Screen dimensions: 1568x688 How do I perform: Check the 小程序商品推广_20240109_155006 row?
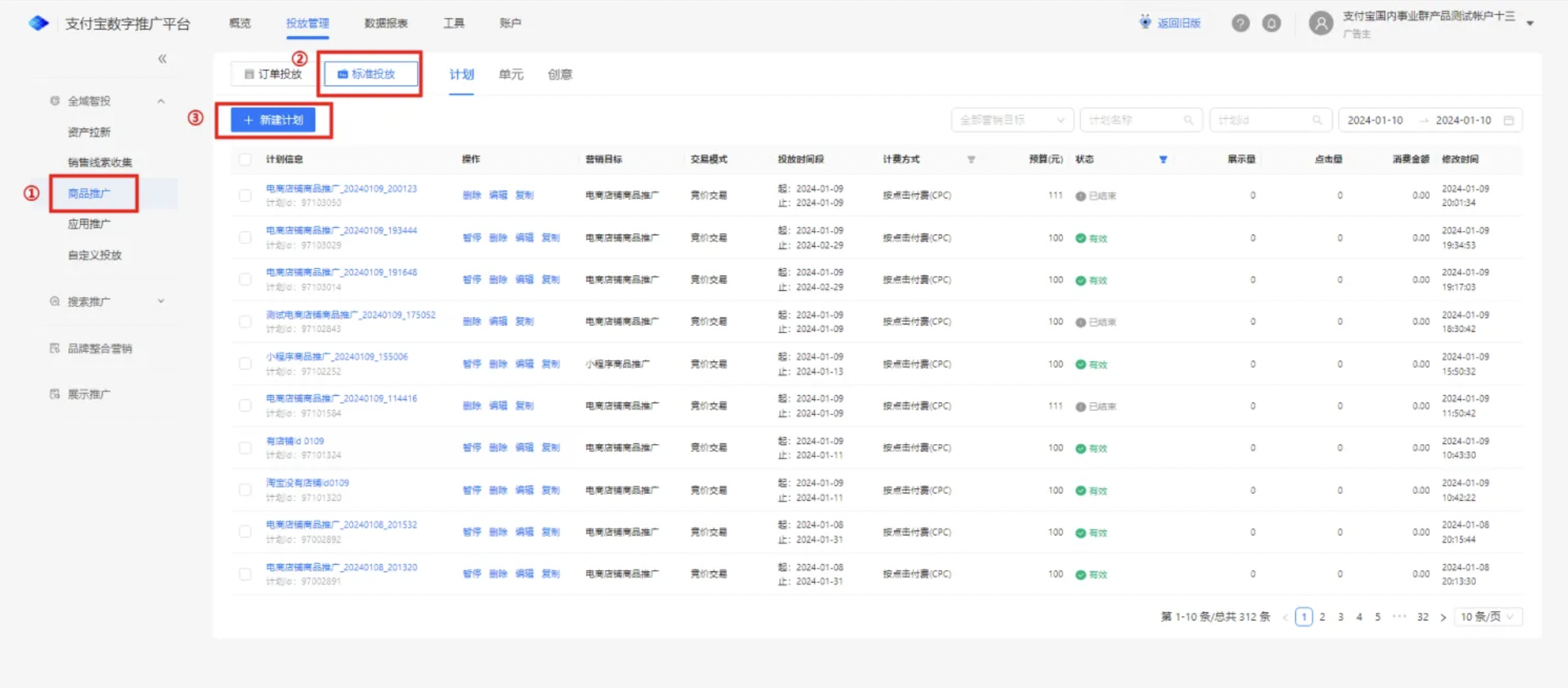tap(245, 363)
